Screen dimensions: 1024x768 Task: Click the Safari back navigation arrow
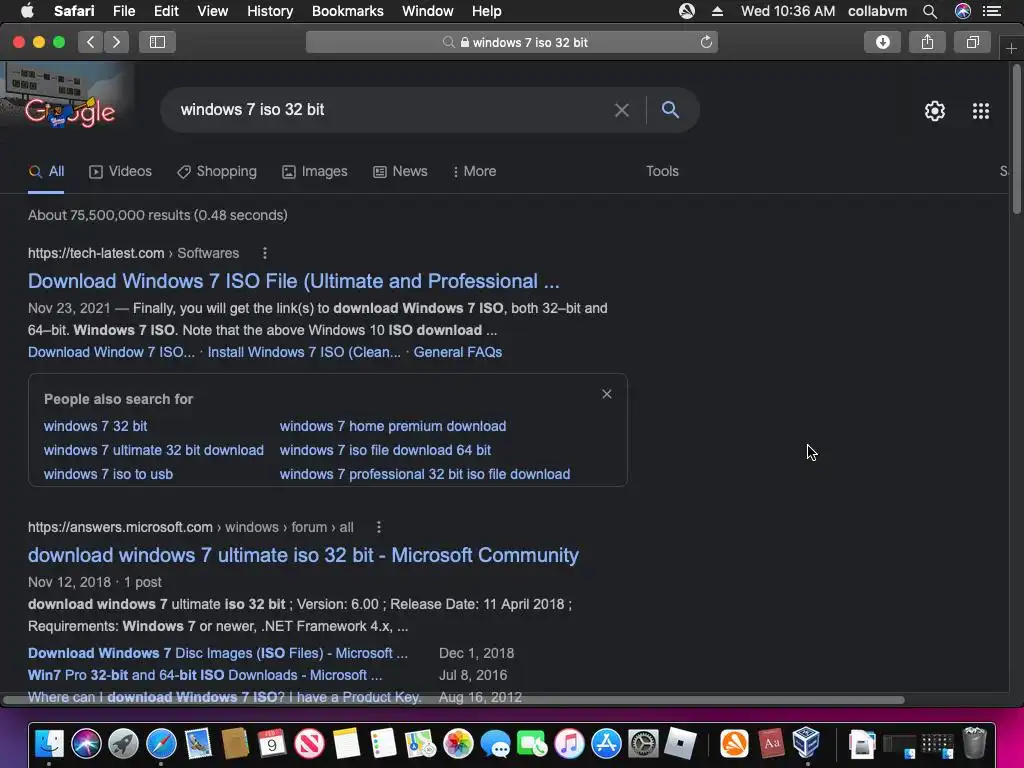90,42
